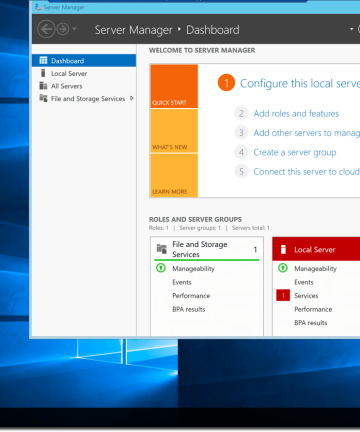Click Manageability in Local Server tile
The width and height of the screenshot is (360, 432).
click(315, 269)
